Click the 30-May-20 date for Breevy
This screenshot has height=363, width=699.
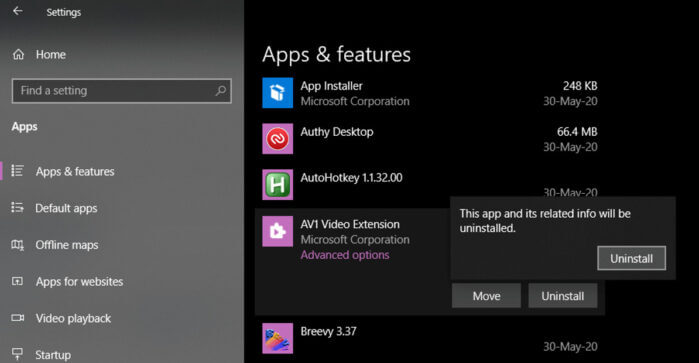(x=570, y=347)
